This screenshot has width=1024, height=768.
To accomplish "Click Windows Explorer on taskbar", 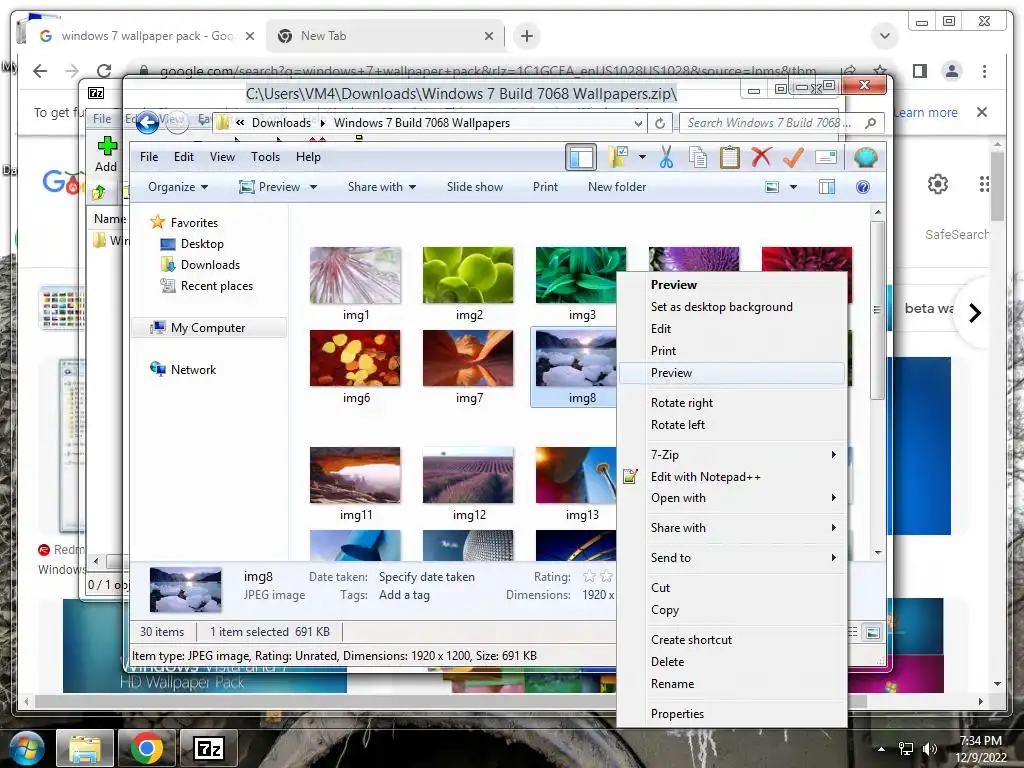I will click(85, 748).
